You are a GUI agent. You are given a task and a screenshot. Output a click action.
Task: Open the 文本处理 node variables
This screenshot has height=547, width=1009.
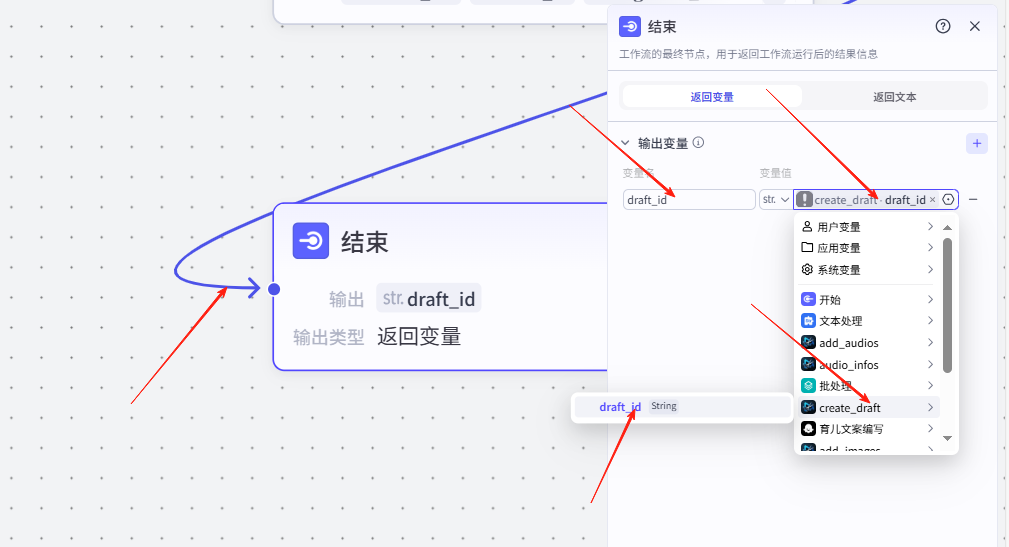(x=867, y=321)
